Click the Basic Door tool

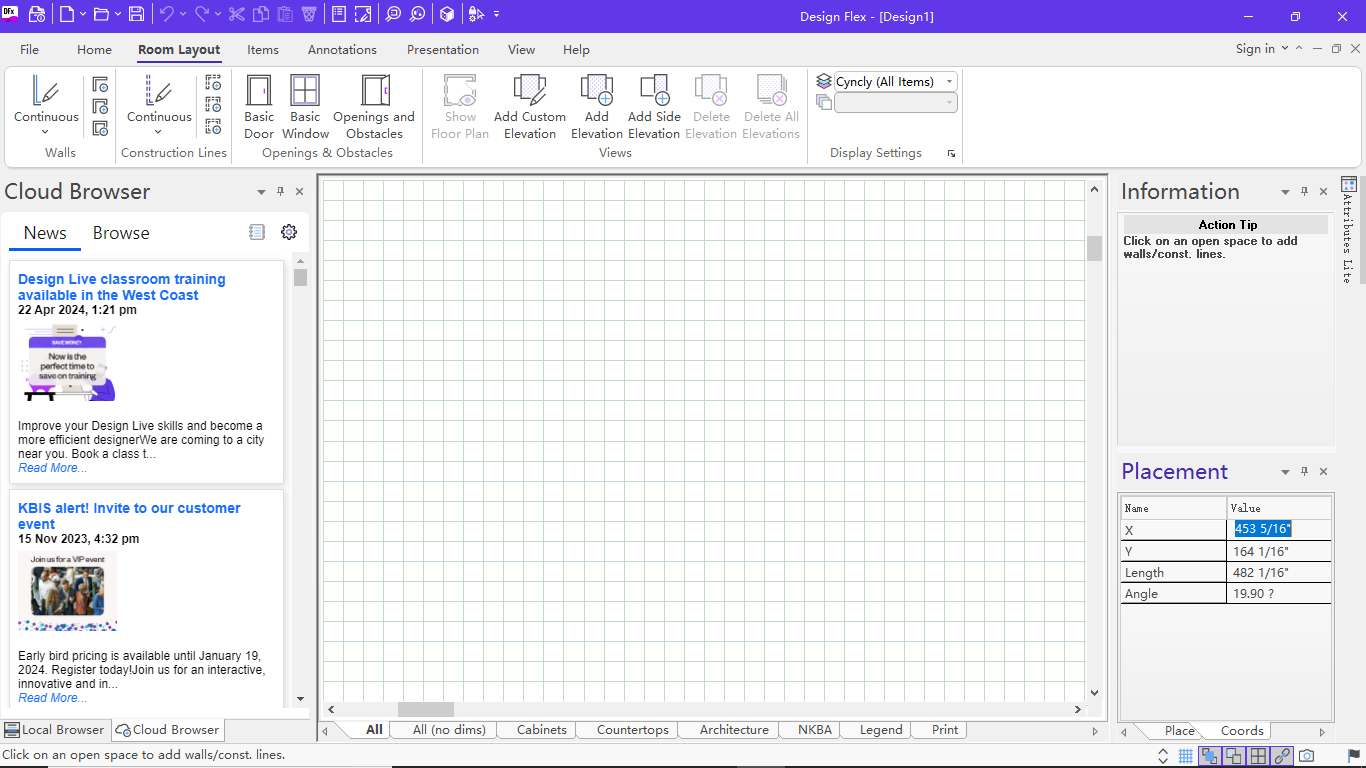click(259, 107)
